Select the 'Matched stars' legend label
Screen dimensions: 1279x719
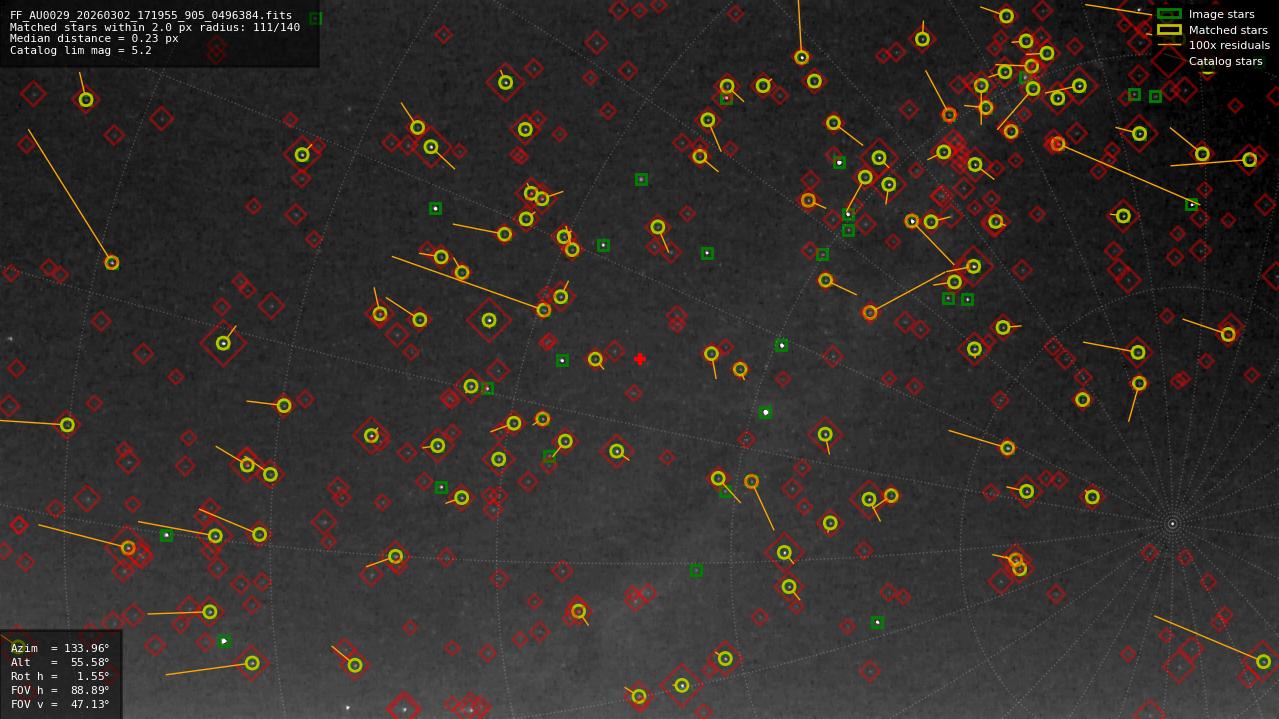pos(1228,30)
